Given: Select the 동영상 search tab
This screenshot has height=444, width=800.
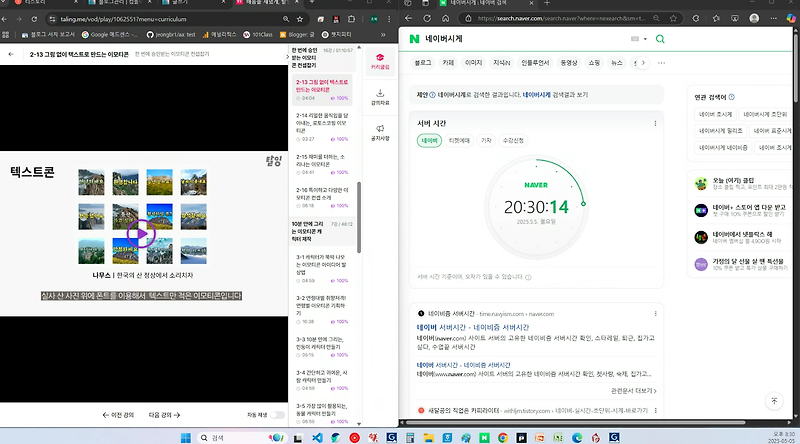Looking at the screenshot, I should tap(568, 63).
